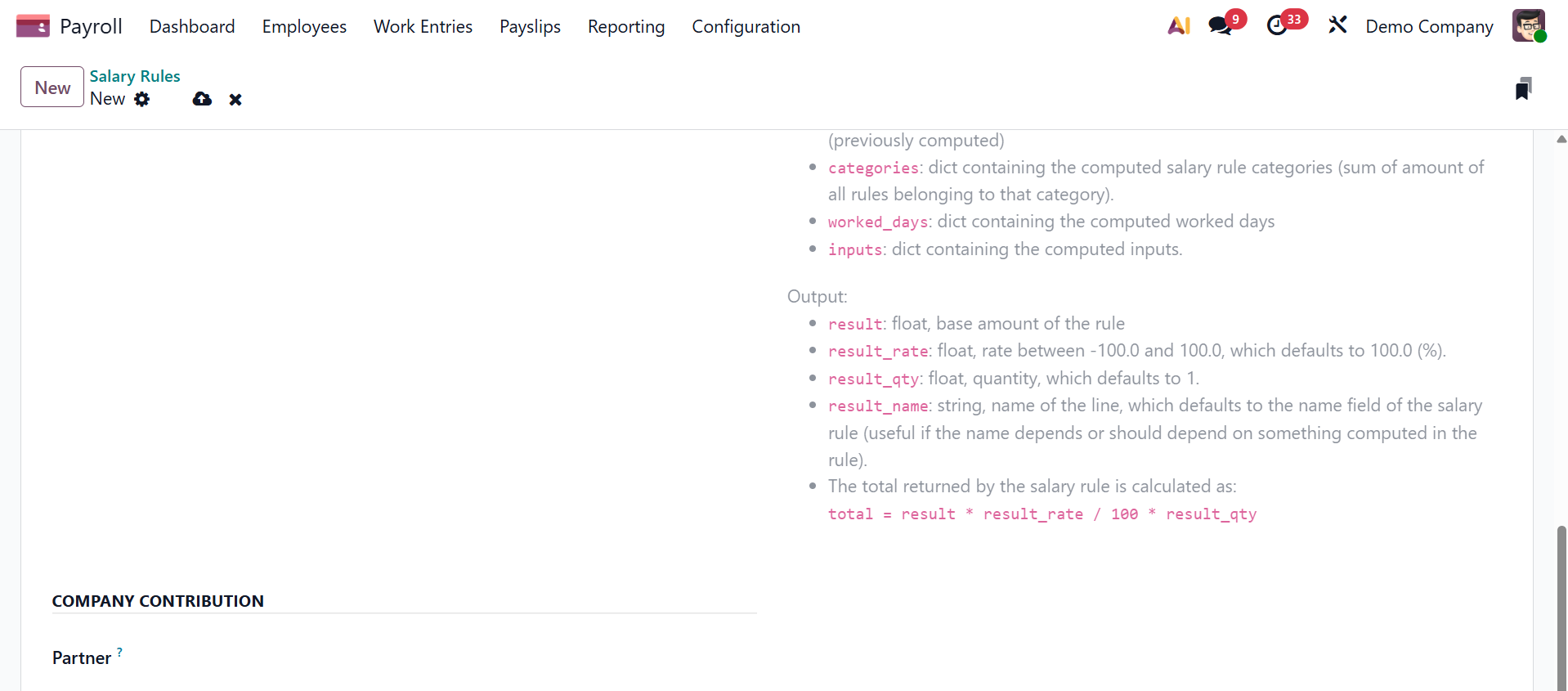
Task: Click the user avatar picture
Action: click(x=1528, y=26)
